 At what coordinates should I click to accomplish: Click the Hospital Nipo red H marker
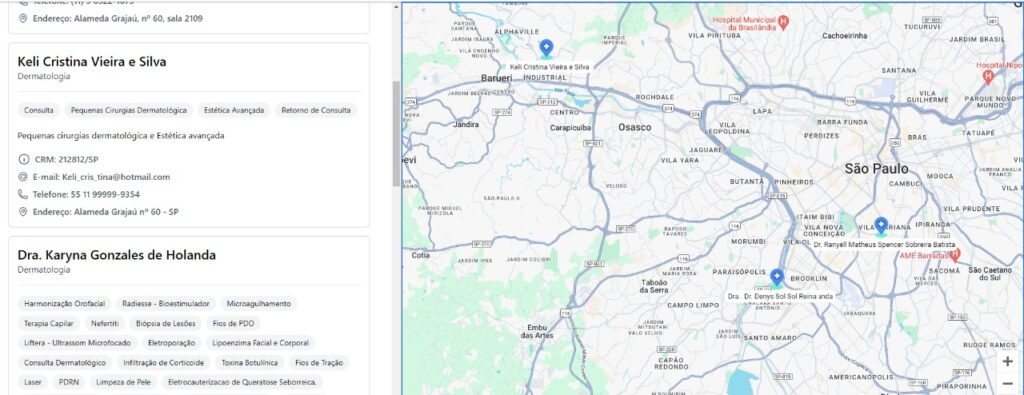click(x=988, y=76)
